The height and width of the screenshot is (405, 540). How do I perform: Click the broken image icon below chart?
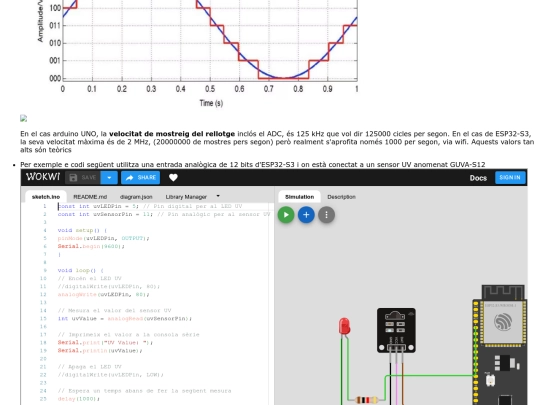click(x=23, y=119)
